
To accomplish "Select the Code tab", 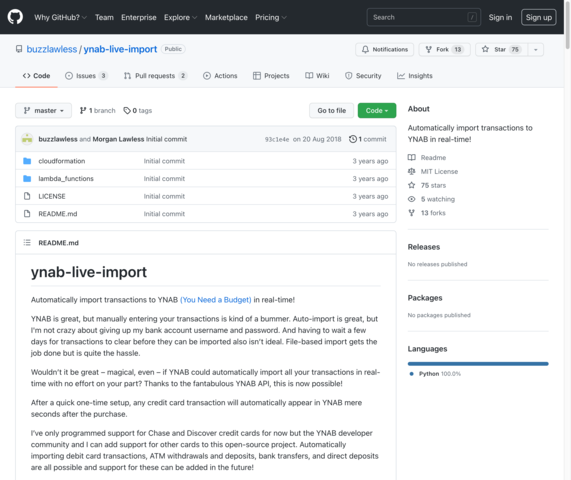I will (36, 76).
